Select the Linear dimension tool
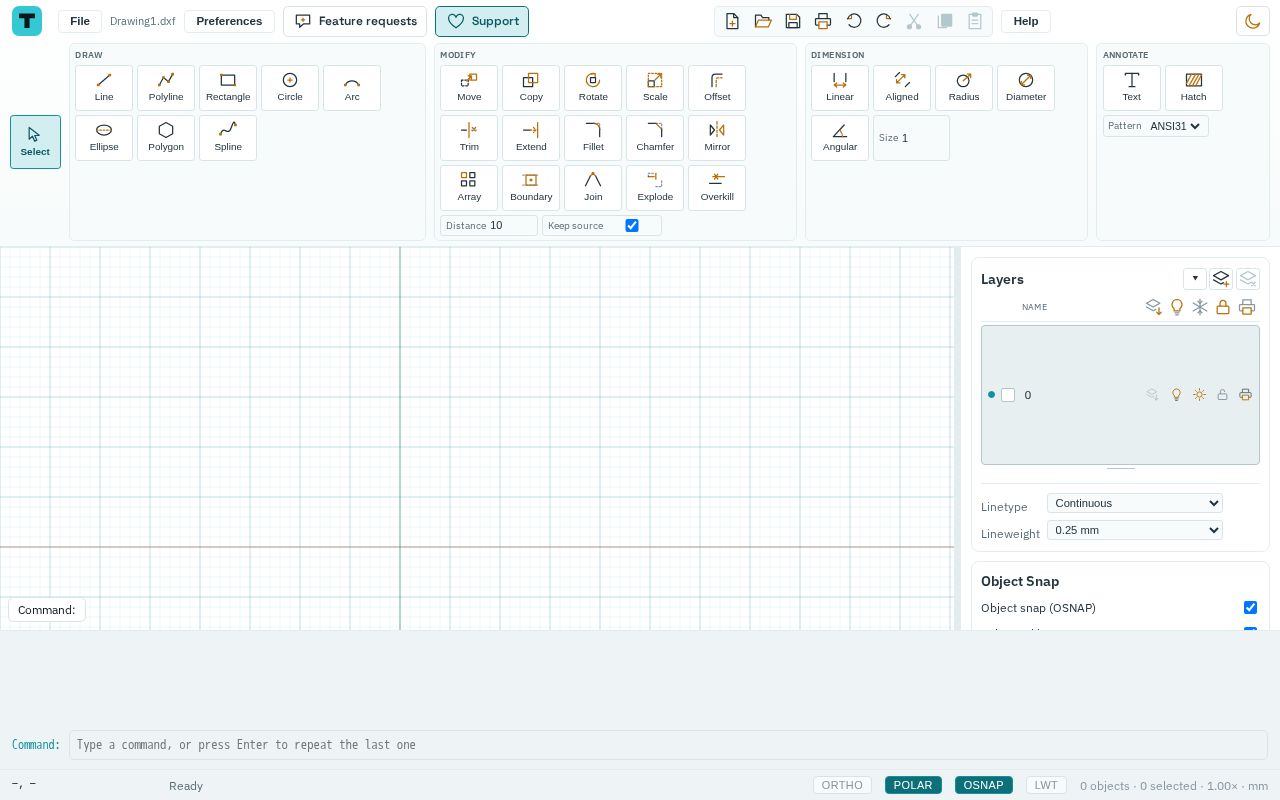 pyautogui.click(x=840, y=88)
